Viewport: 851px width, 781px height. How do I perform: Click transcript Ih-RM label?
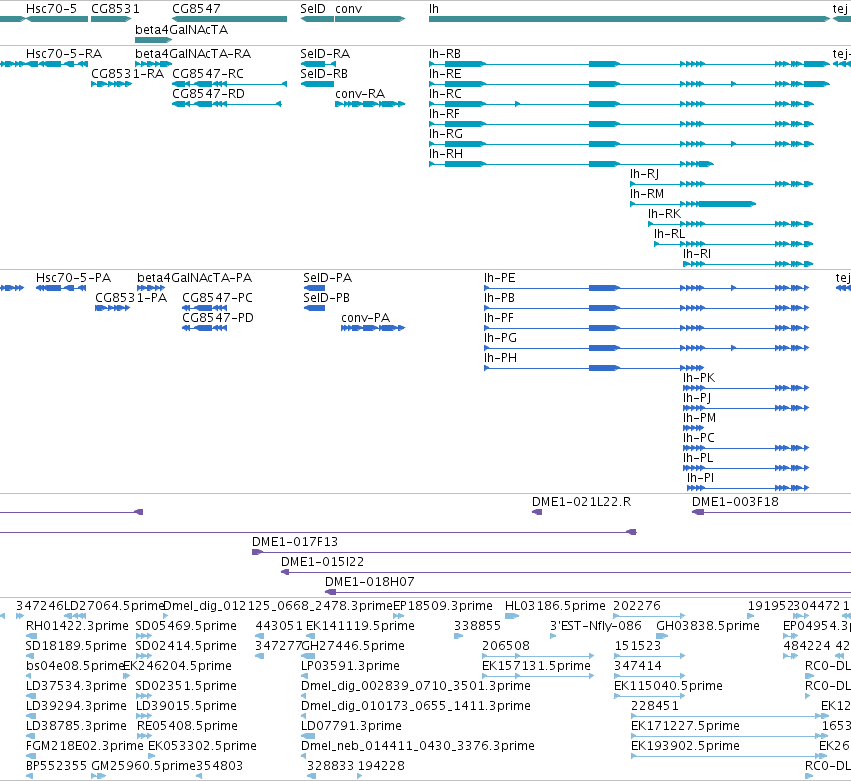(x=647, y=194)
